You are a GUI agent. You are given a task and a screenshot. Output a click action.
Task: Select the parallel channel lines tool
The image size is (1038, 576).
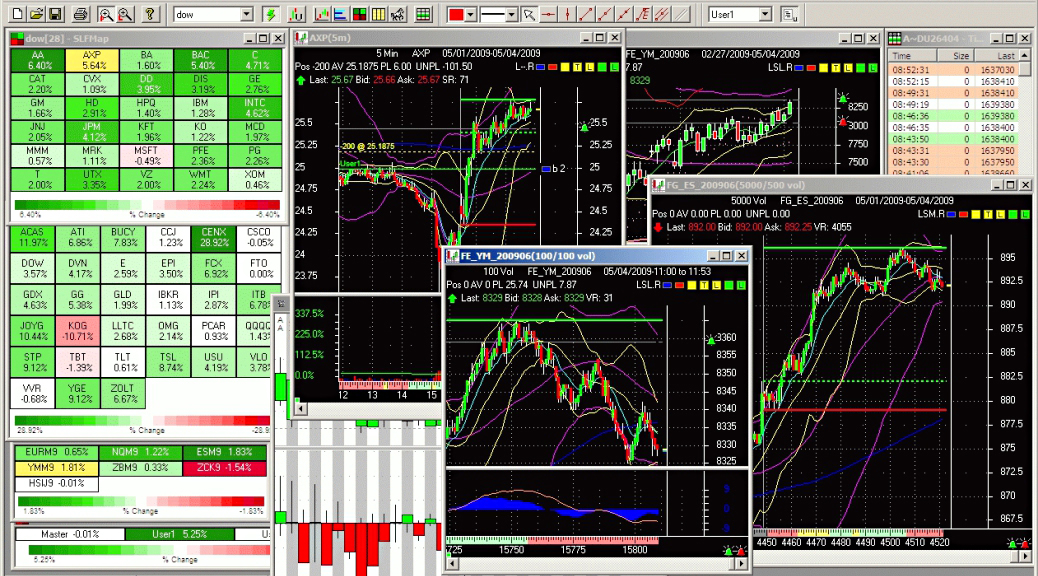pyautogui.click(x=663, y=14)
